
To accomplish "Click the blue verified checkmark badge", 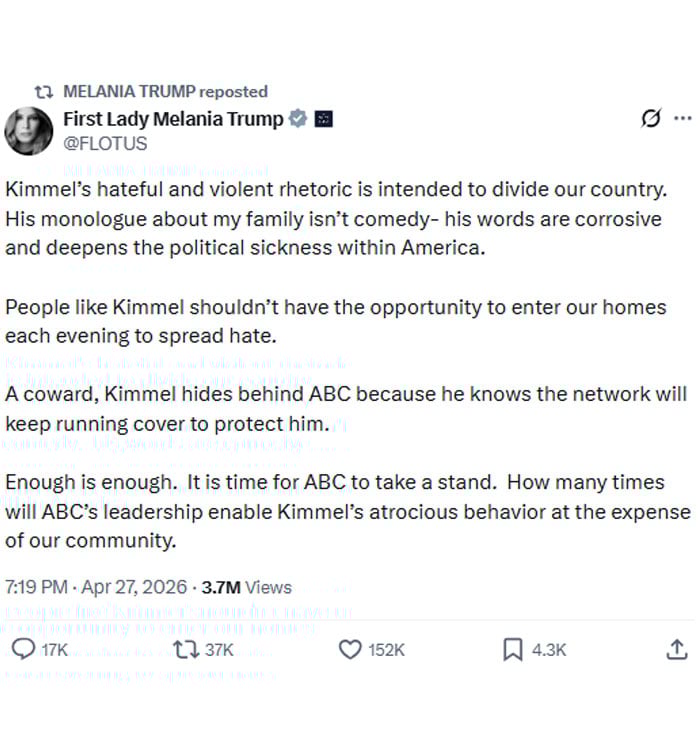I will click(297, 119).
